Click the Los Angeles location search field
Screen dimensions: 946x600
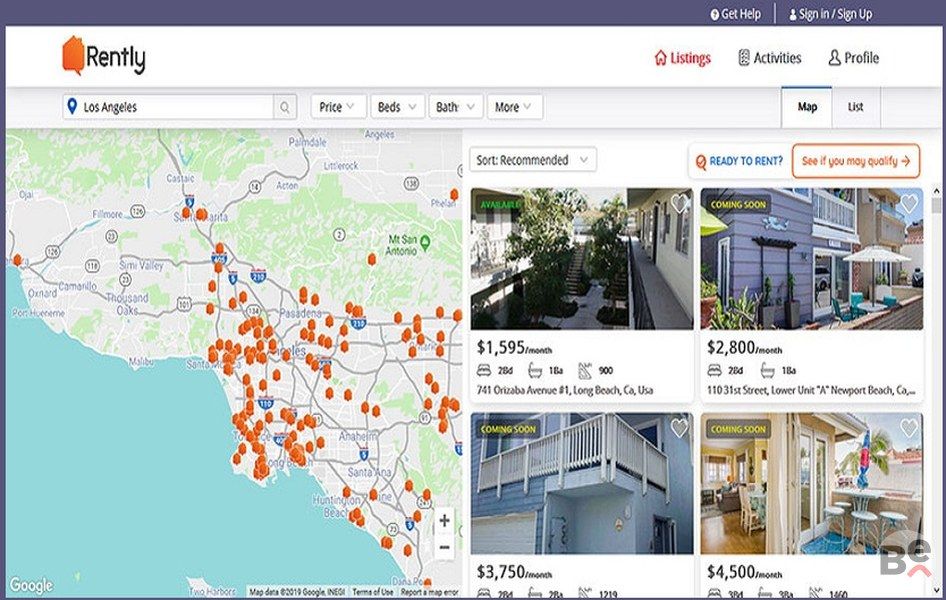(x=170, y=107)
